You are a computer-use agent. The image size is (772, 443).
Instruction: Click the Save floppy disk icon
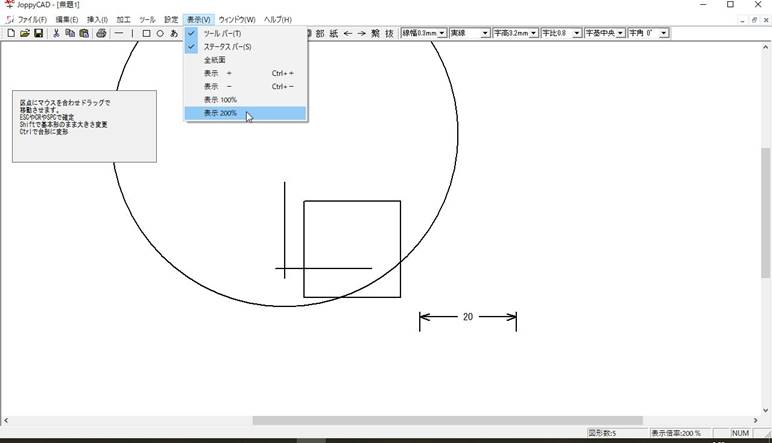pos(38,33)
